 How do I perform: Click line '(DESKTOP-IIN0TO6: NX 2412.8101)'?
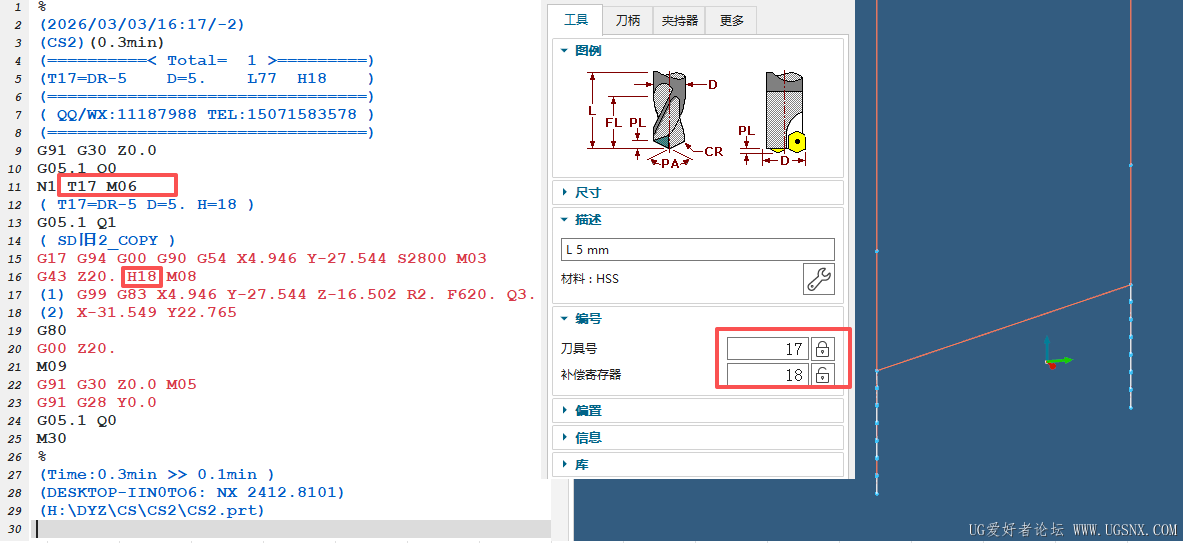click(191, 493)
